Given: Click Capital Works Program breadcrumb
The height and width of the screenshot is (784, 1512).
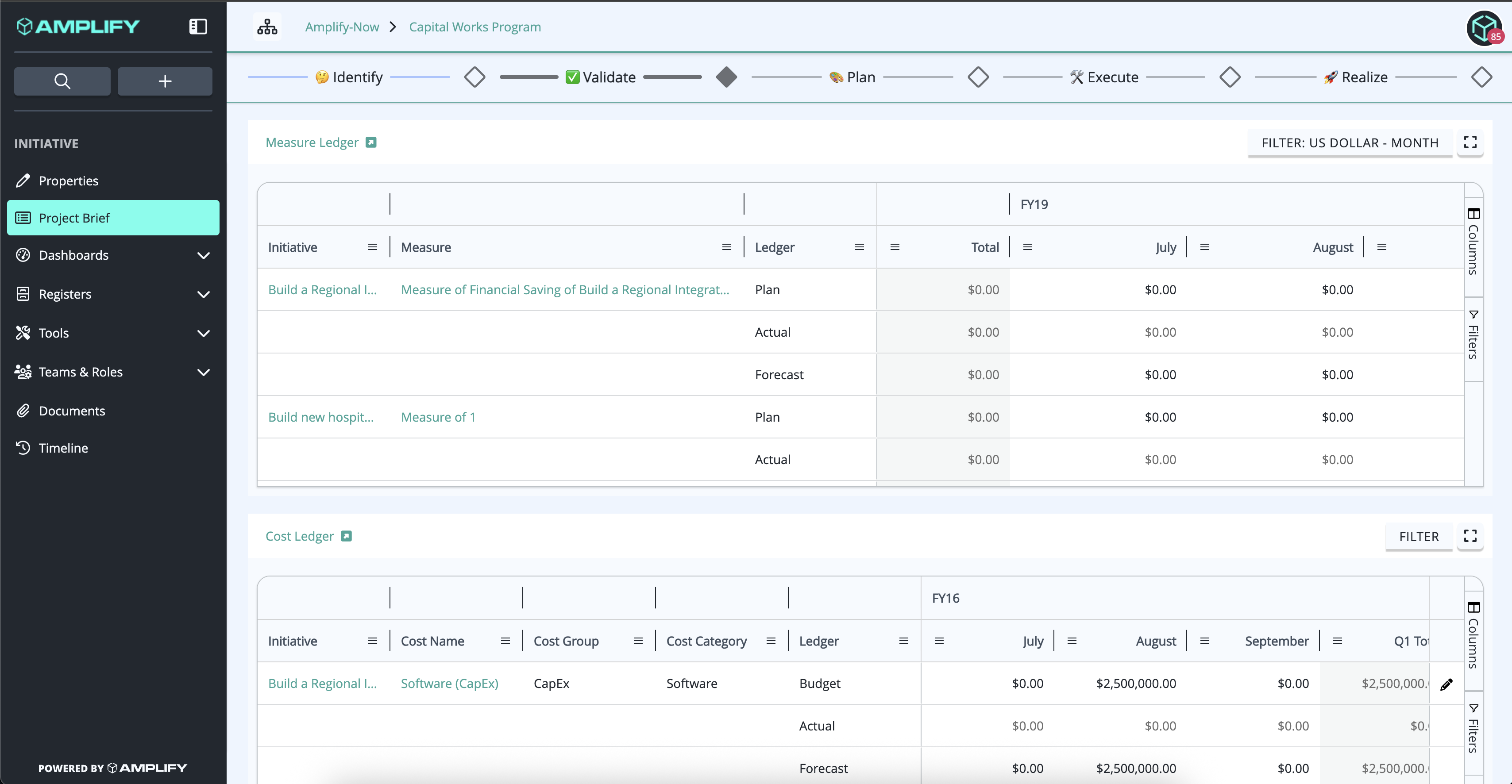Looking at the screenshot, I should (475, 27).
